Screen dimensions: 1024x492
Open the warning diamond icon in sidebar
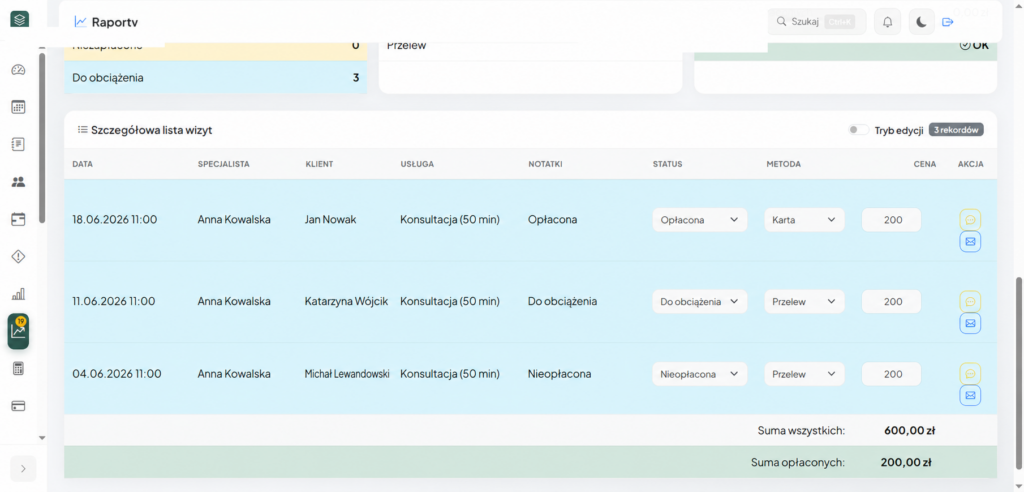click(x=19, y=257)
